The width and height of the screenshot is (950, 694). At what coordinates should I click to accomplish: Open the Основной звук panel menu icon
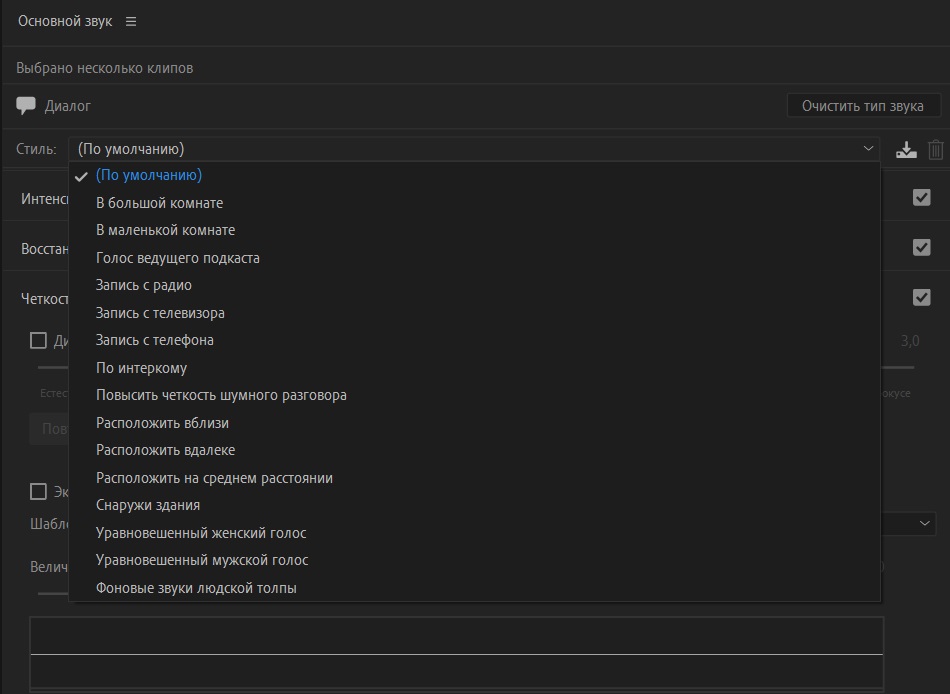[131, 22]
